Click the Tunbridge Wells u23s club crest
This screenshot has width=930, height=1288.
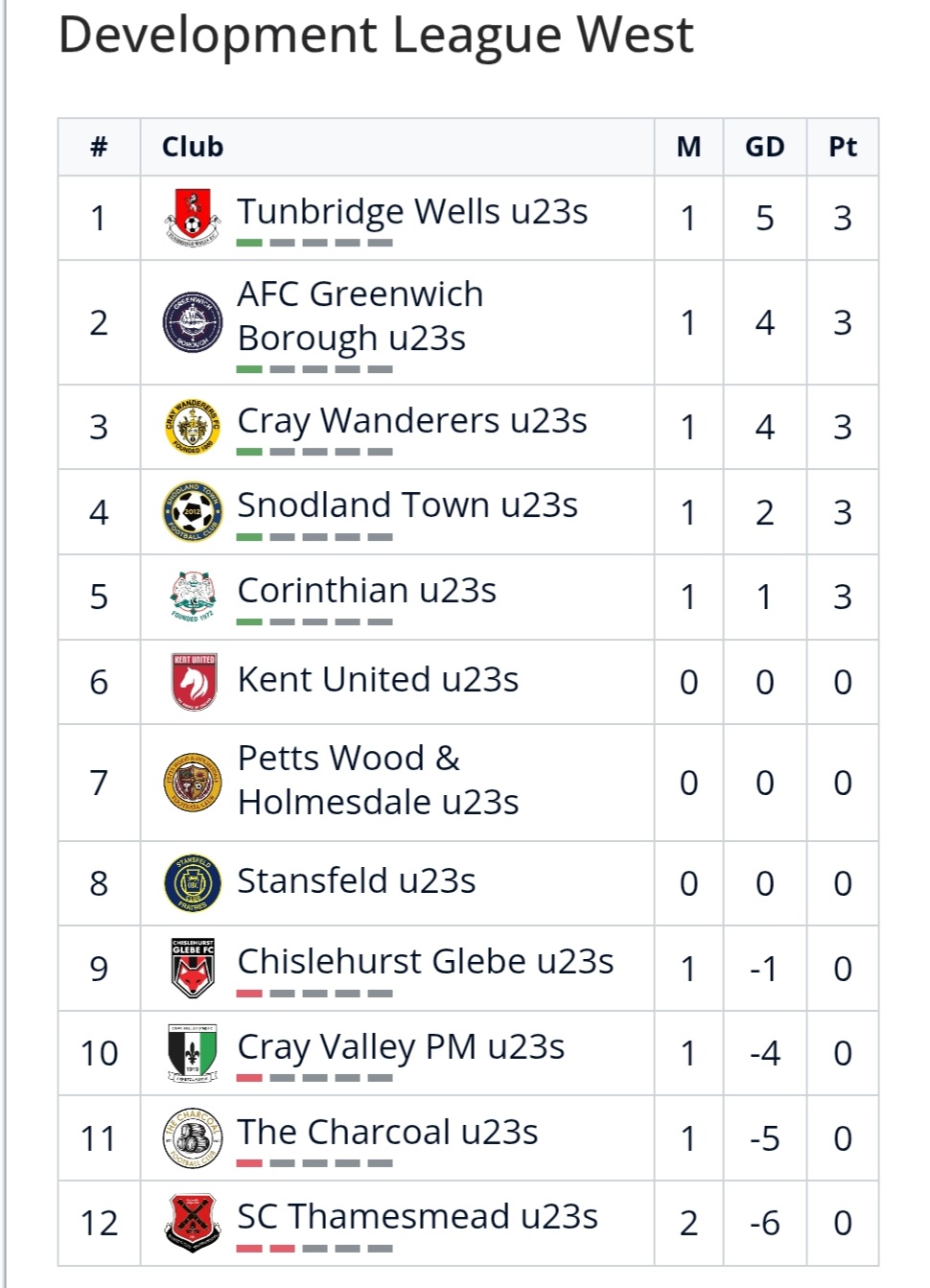[x=192, y=218]
